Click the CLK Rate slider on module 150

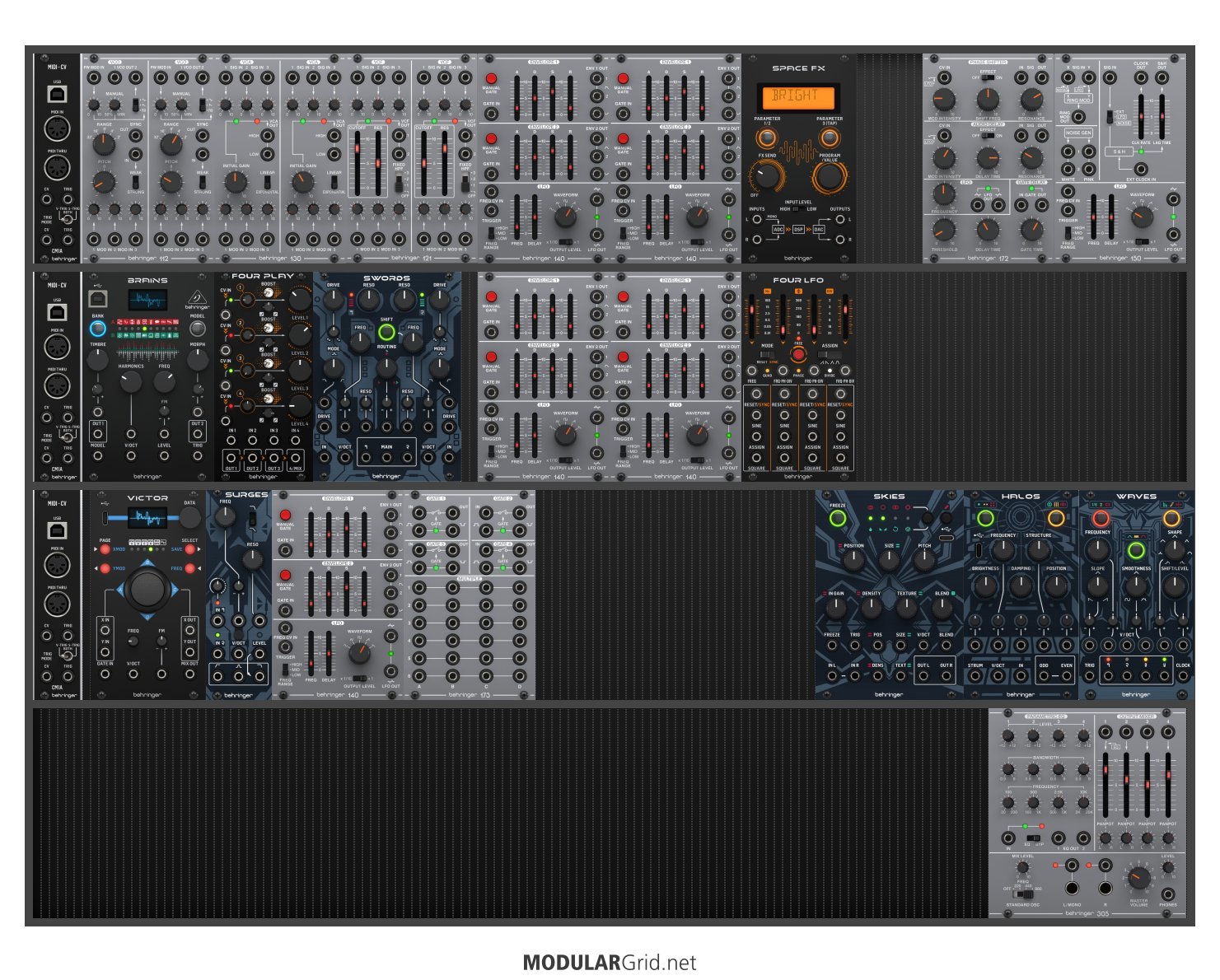coord(1141,117)
